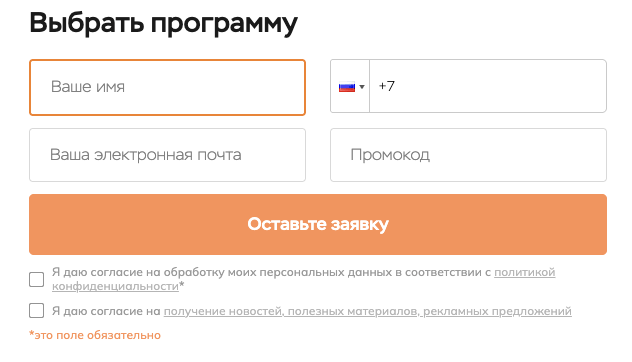Click the Russian flag icon
This screenshot has height=362, width=632.
[347, 87]
